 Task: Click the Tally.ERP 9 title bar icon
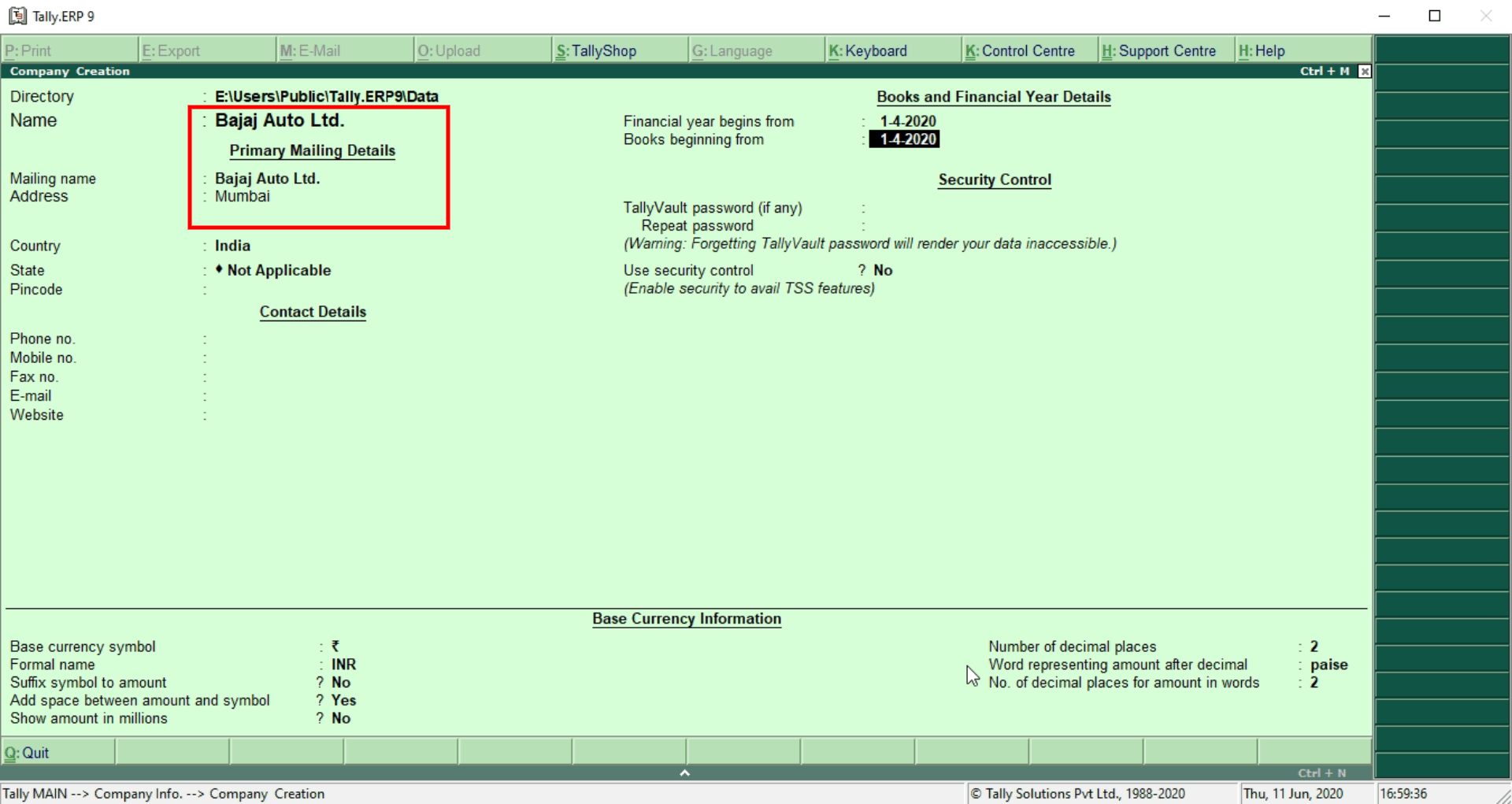point(17,16)
